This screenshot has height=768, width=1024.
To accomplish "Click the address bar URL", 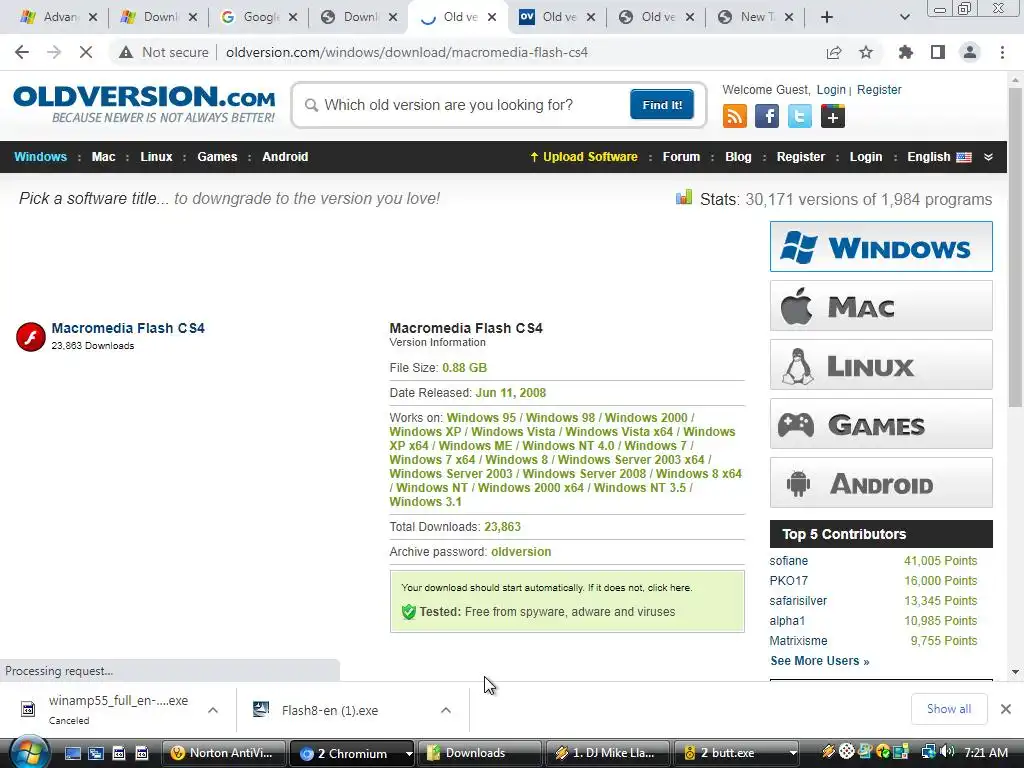I will click(407, 52).
